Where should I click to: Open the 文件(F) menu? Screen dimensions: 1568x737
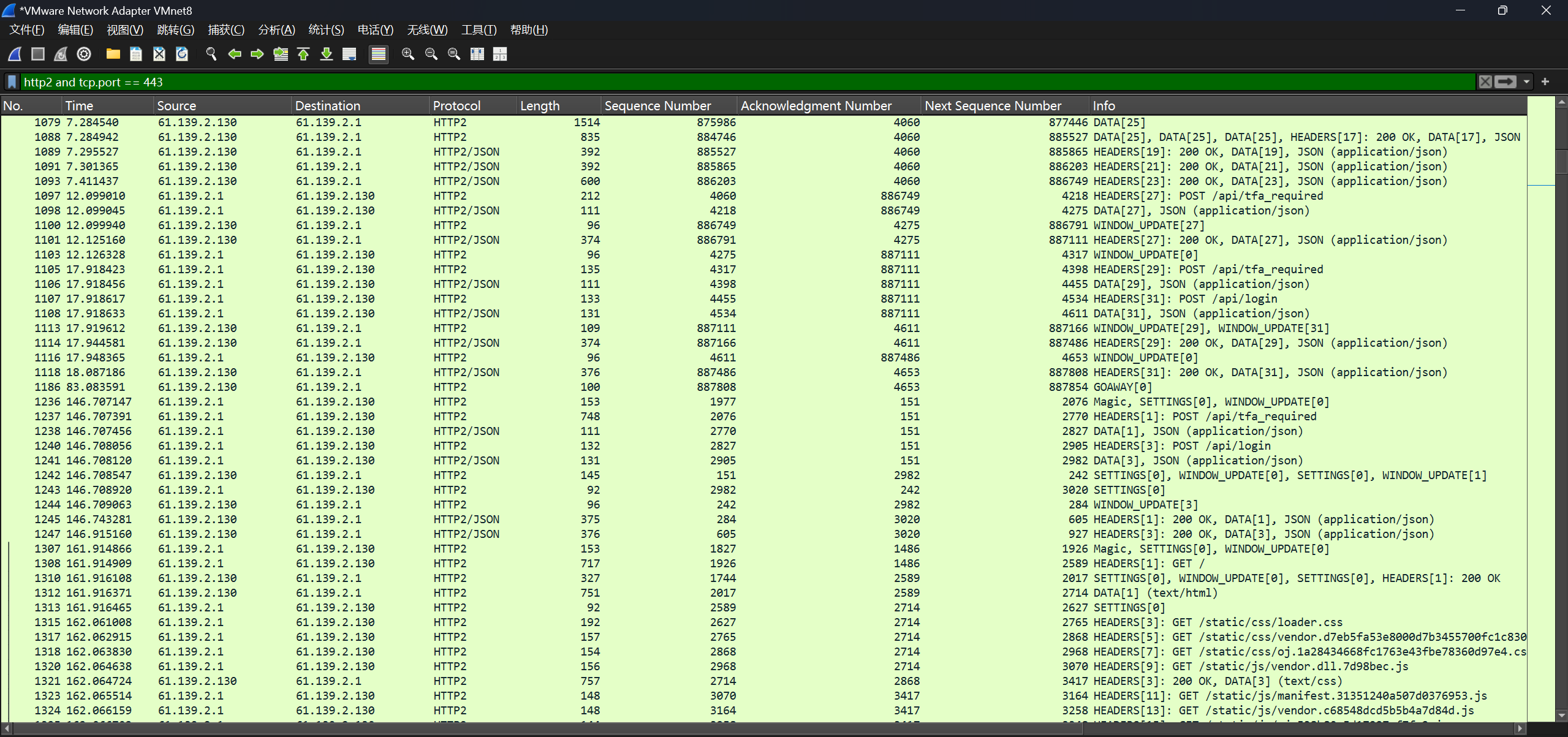click(x=27, y=30)
